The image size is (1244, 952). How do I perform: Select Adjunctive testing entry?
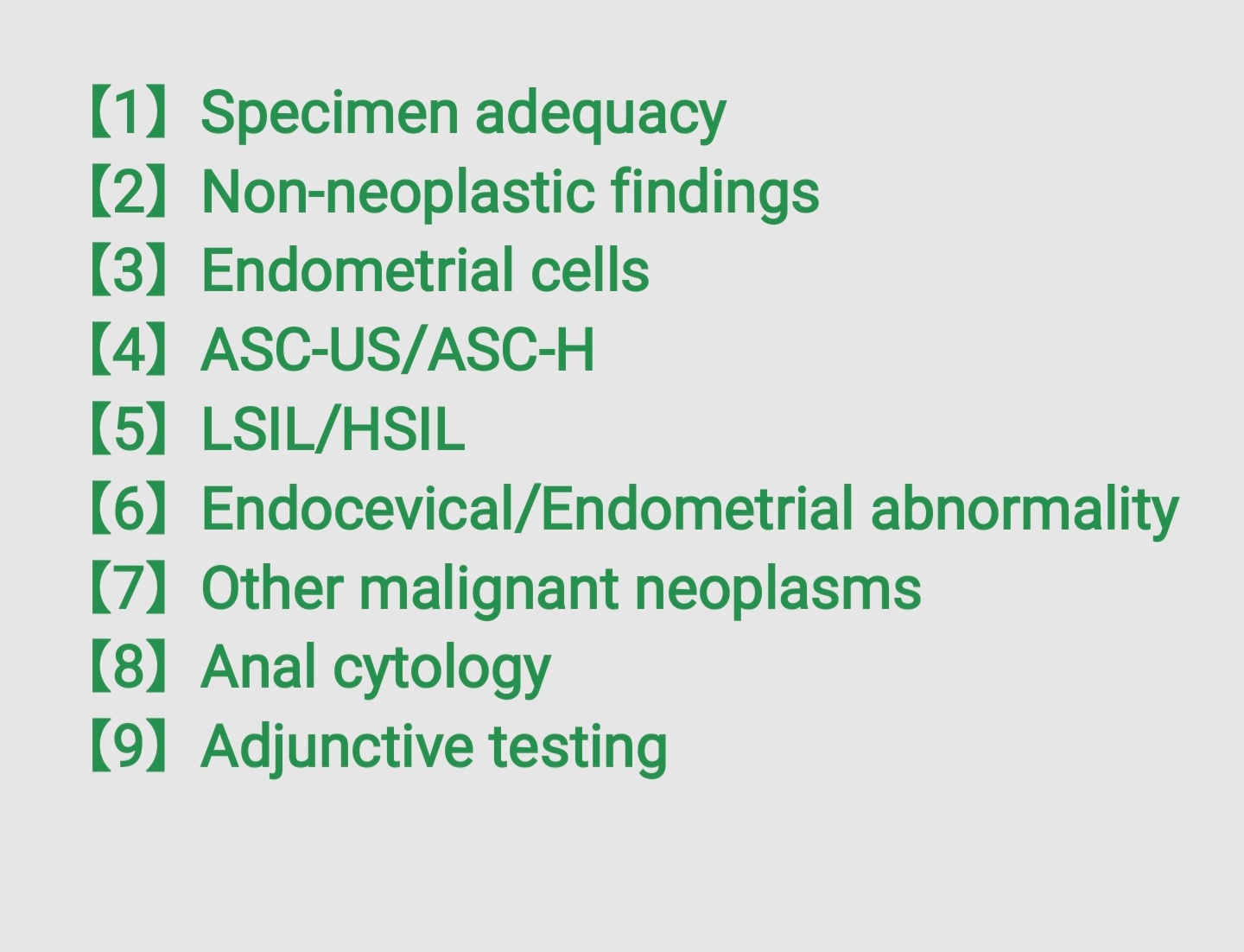point(434,748)
